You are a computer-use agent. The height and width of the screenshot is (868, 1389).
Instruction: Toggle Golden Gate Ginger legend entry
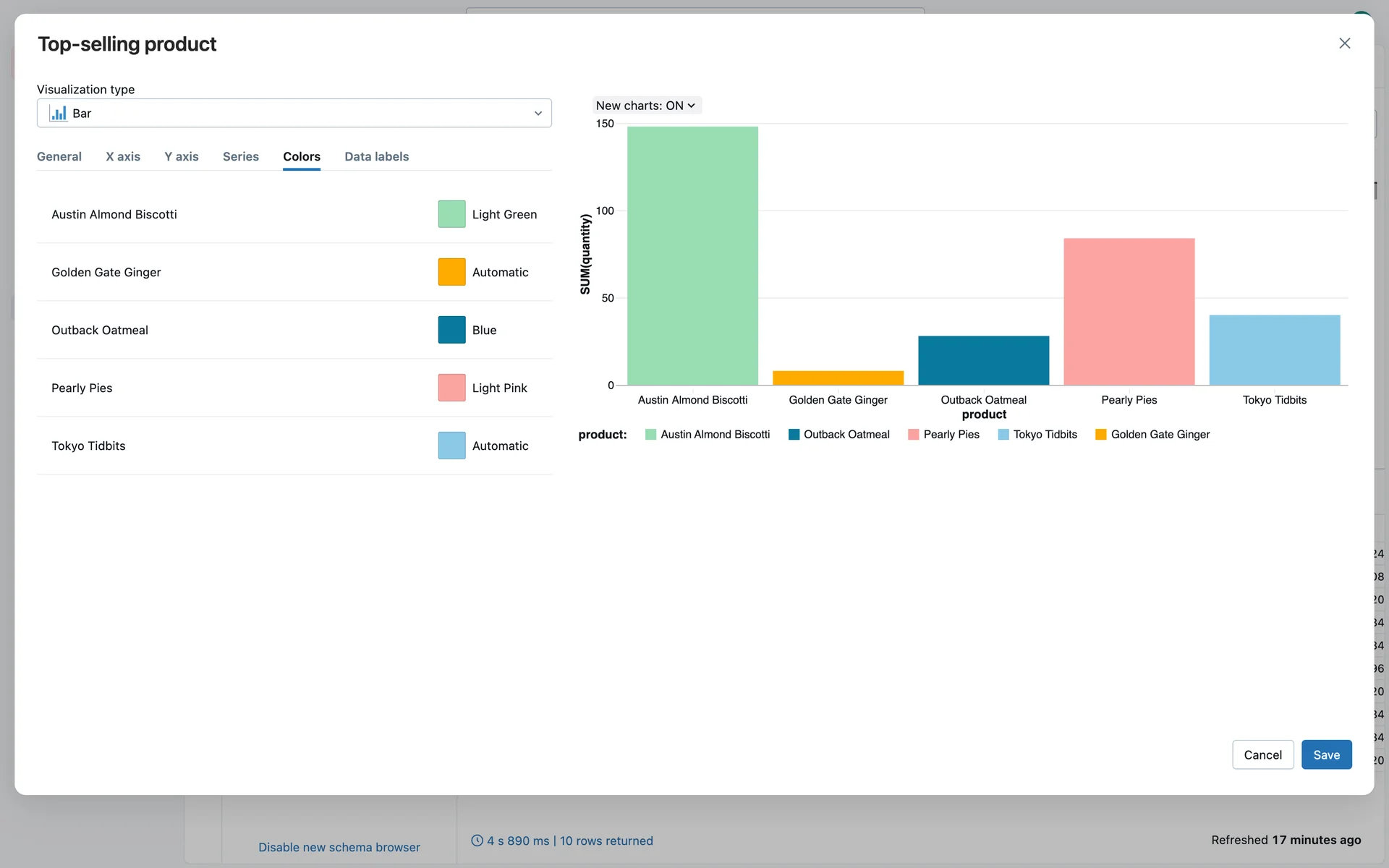[1160, 435]
